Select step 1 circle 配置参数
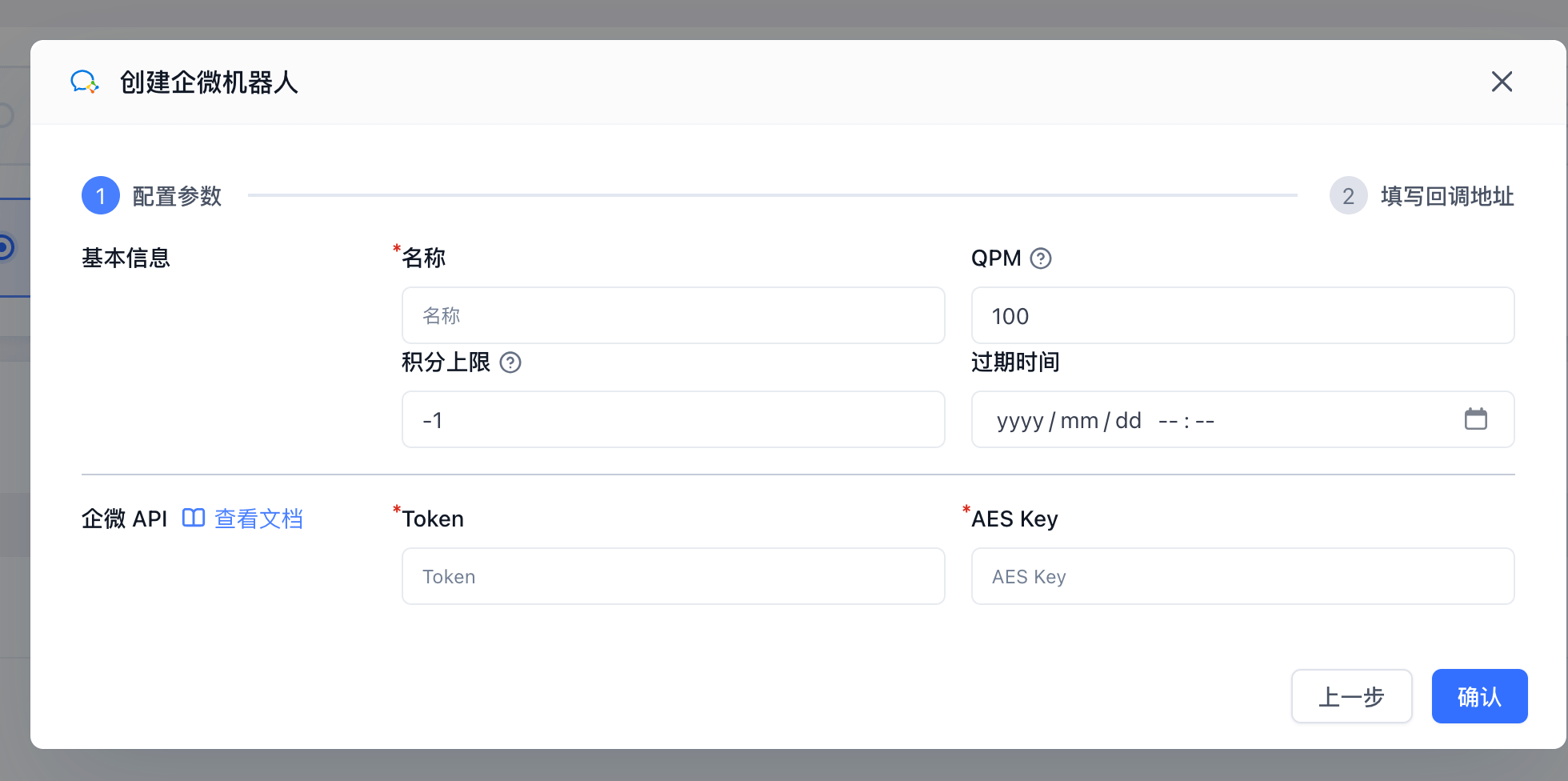The image size is (1568, 781). click(101, 195)
